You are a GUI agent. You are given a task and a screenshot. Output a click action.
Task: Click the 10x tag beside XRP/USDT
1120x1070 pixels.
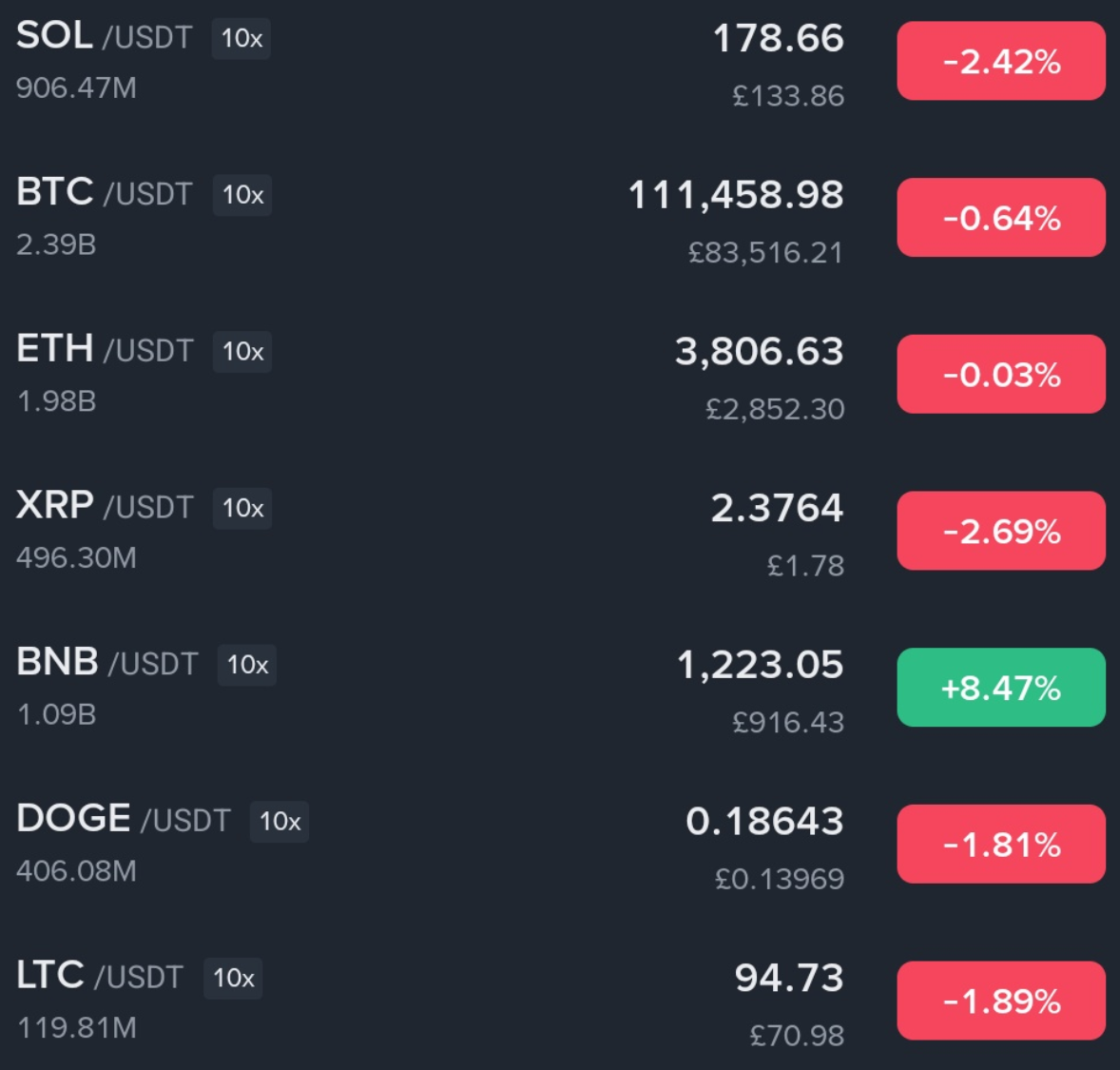pyautogui.click(x=242, y=508)
